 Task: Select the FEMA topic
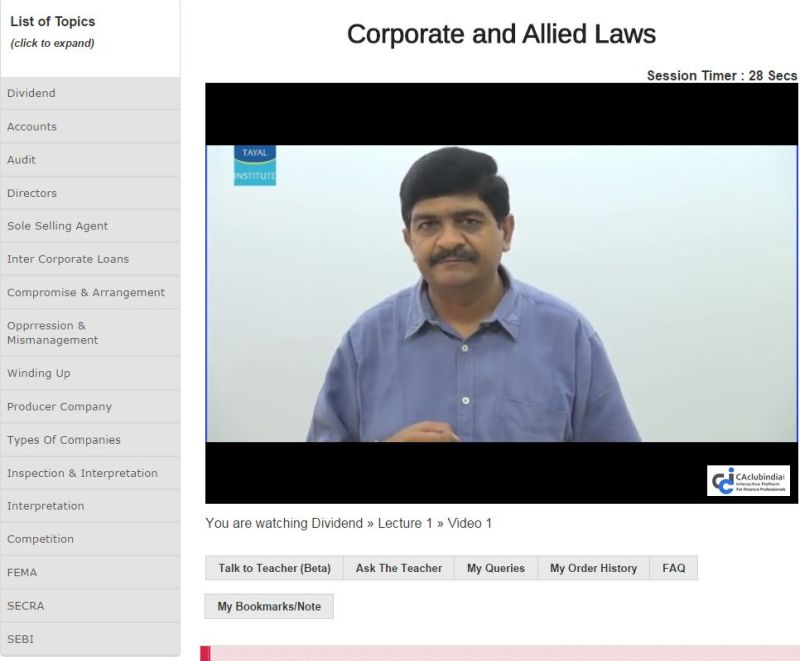90,573
